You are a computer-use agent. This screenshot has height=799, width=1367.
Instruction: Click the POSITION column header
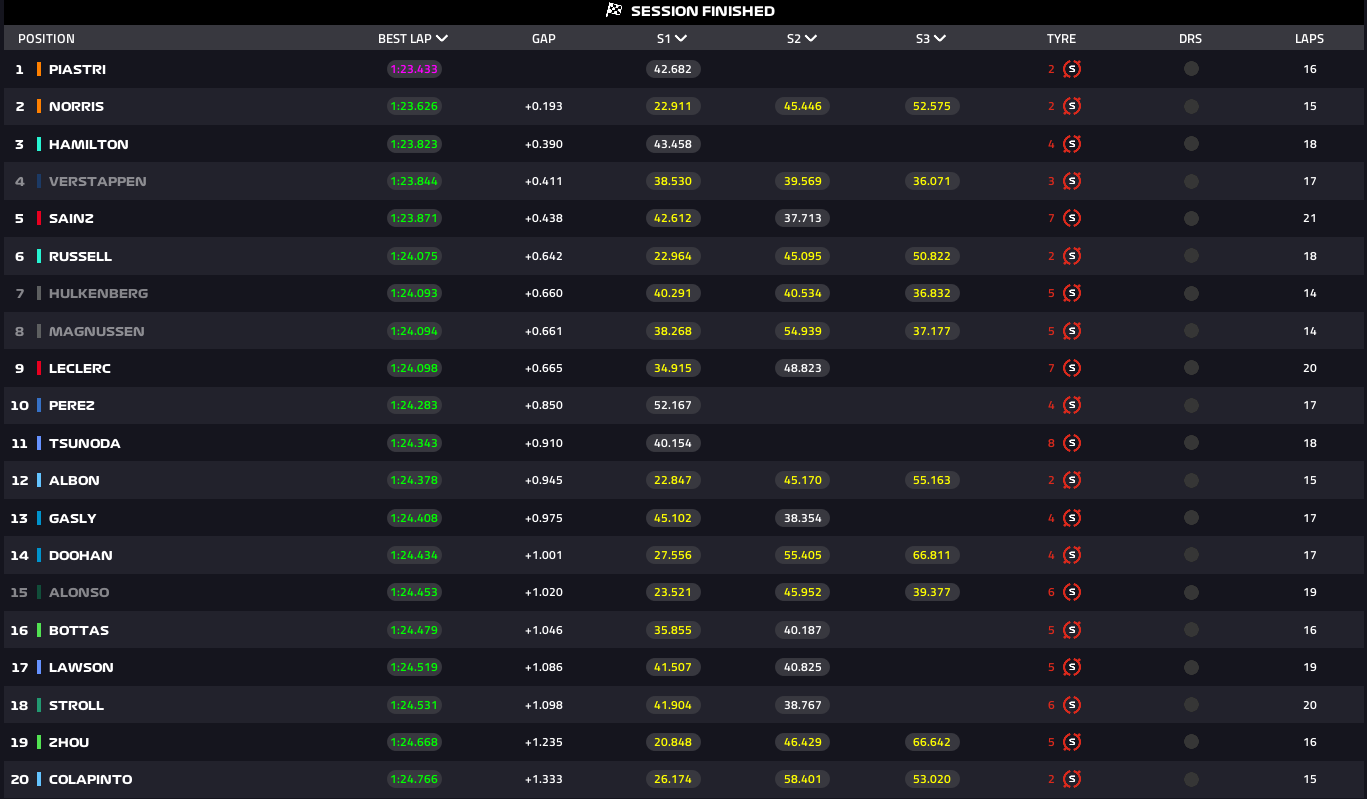(46, 39)
